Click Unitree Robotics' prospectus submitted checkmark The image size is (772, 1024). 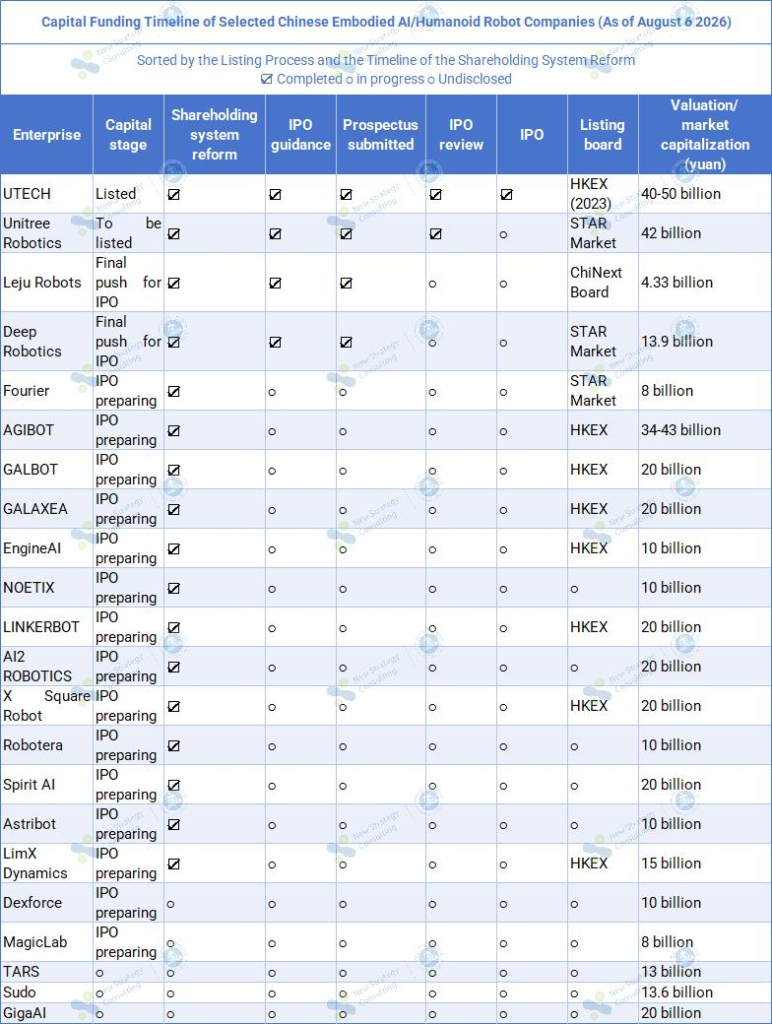[x=346, y=234]
